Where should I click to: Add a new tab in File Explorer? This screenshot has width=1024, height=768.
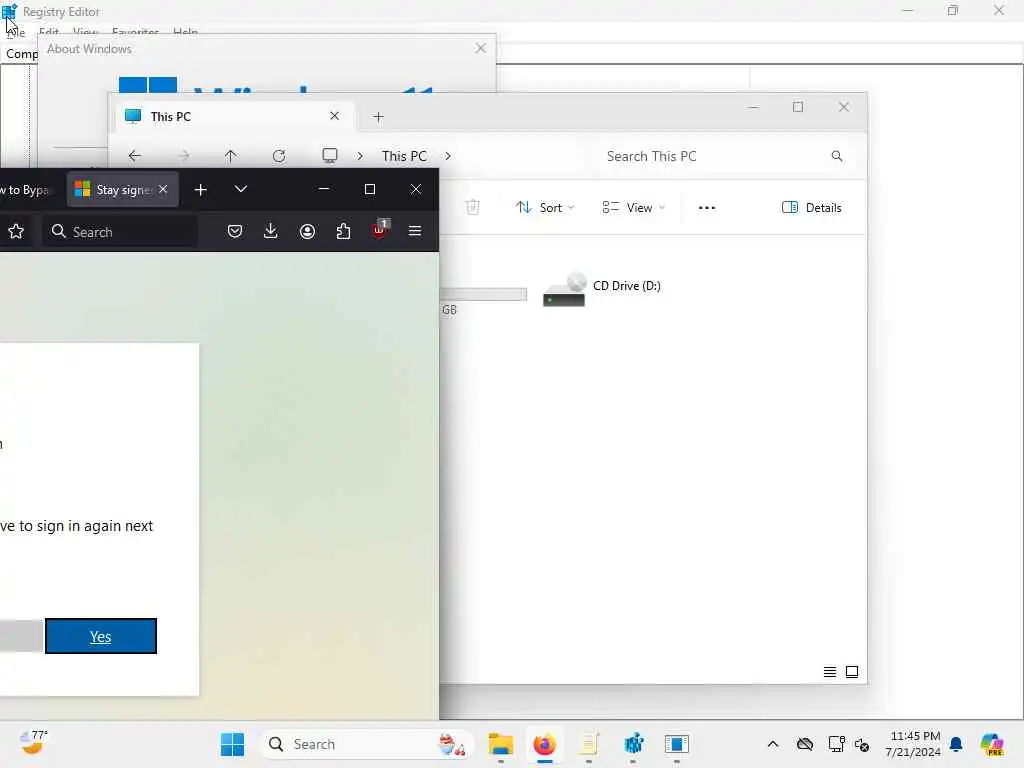point(378,117)
